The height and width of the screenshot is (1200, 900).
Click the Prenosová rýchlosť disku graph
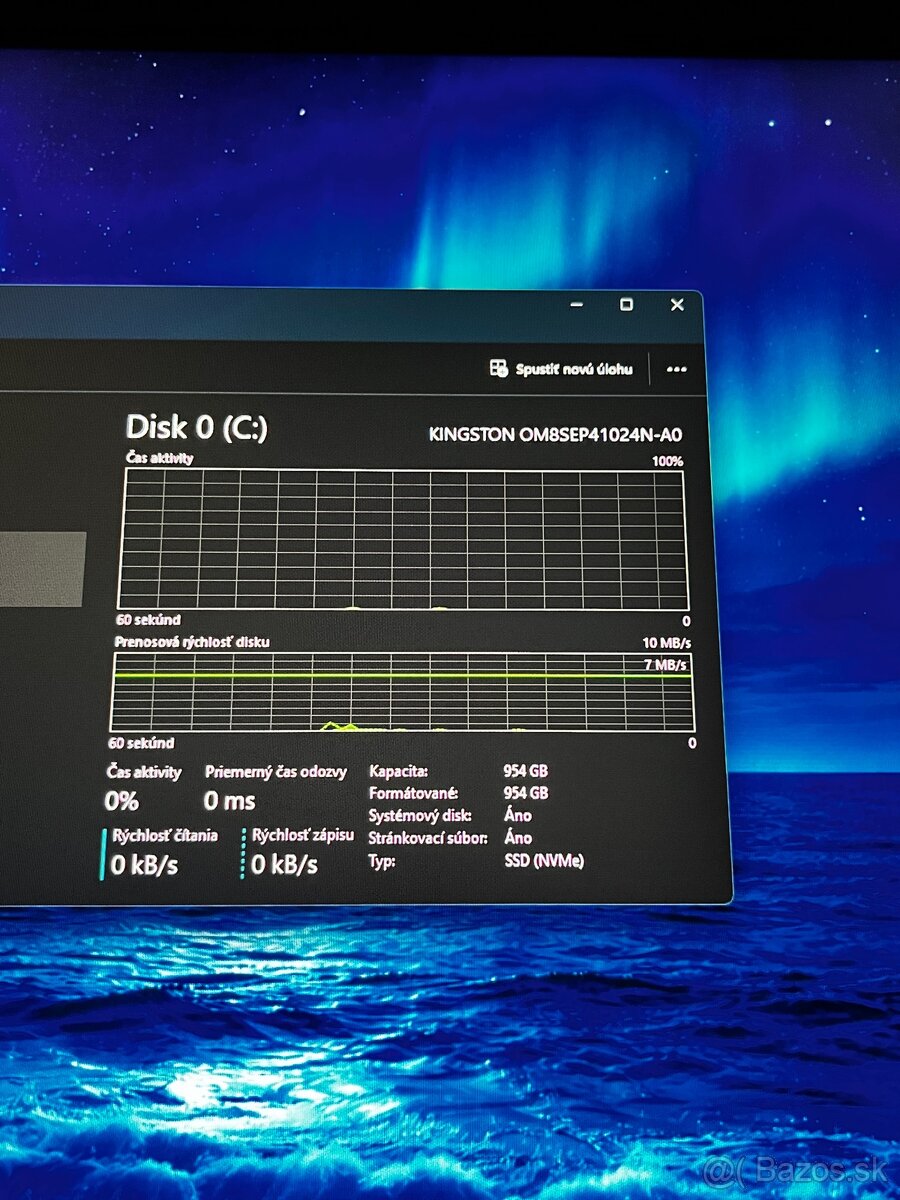click(x=402, y=692)
